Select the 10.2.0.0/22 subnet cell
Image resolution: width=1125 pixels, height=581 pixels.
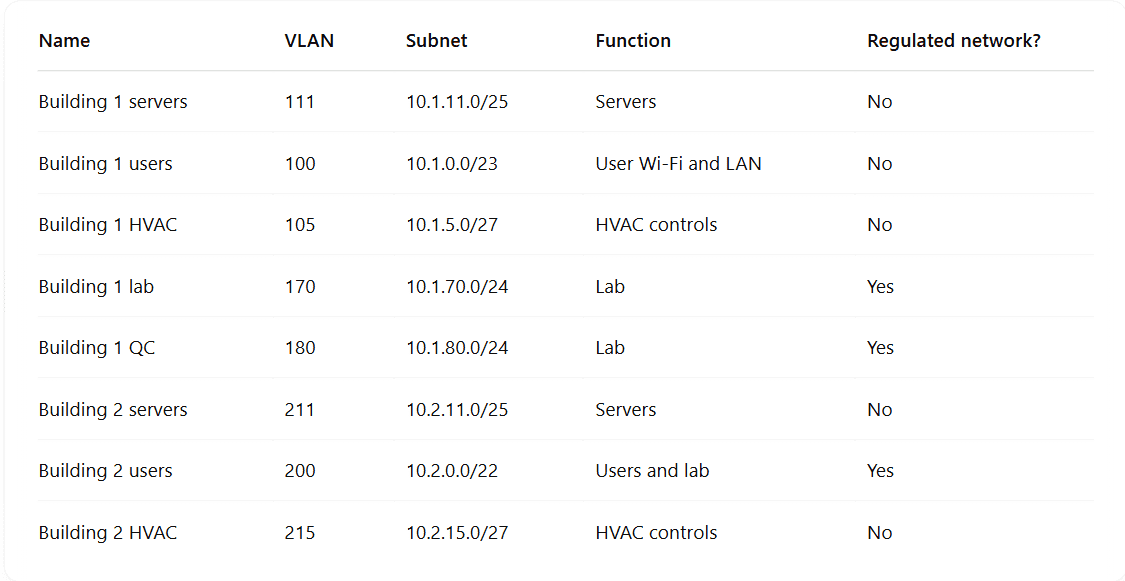coord(452,471)
